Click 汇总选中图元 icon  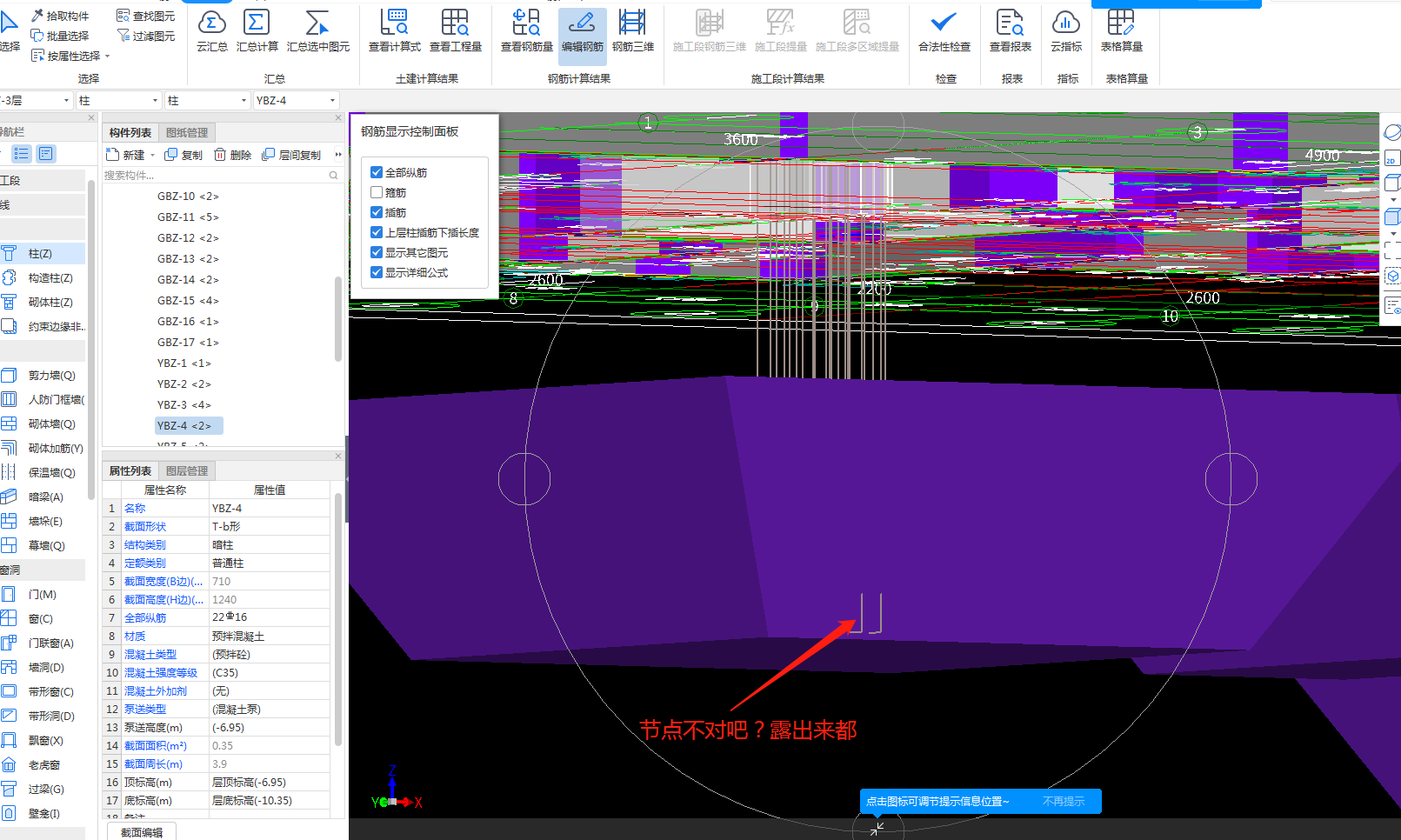318,31
